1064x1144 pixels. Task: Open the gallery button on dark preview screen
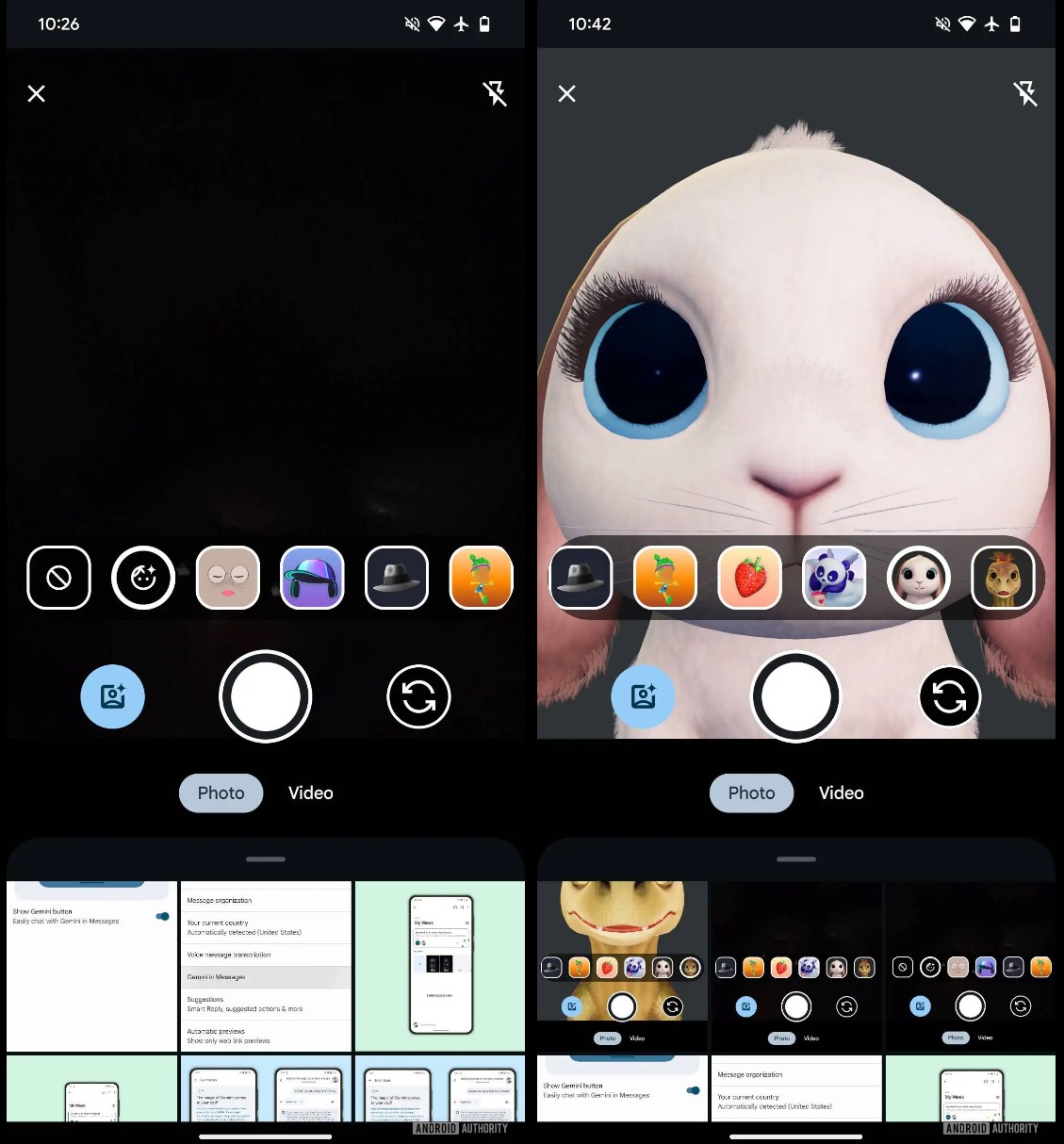click(x=113, y=697)
